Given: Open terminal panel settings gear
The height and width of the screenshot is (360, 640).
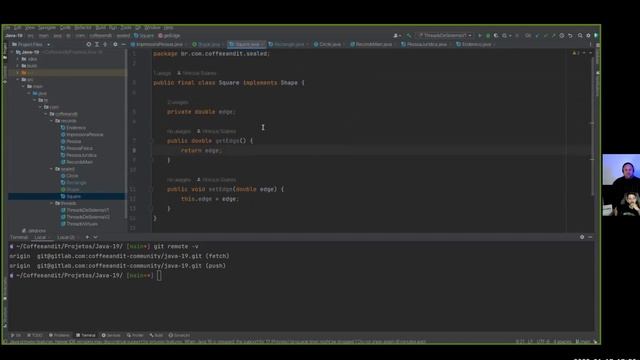Looking at the screenshot, I should click(582, 237).
